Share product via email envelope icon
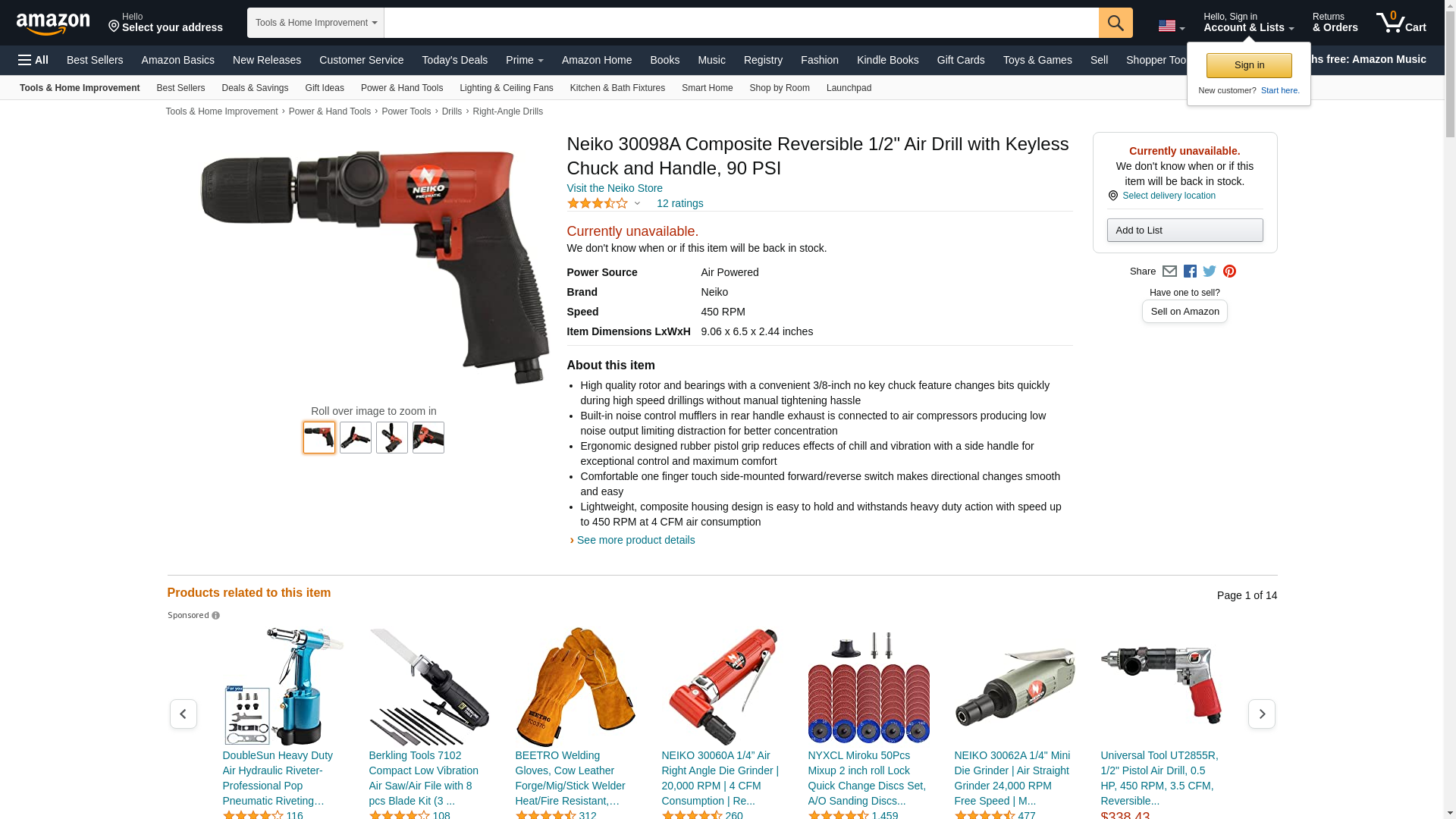The image size is (1456, 819). 1169,271
